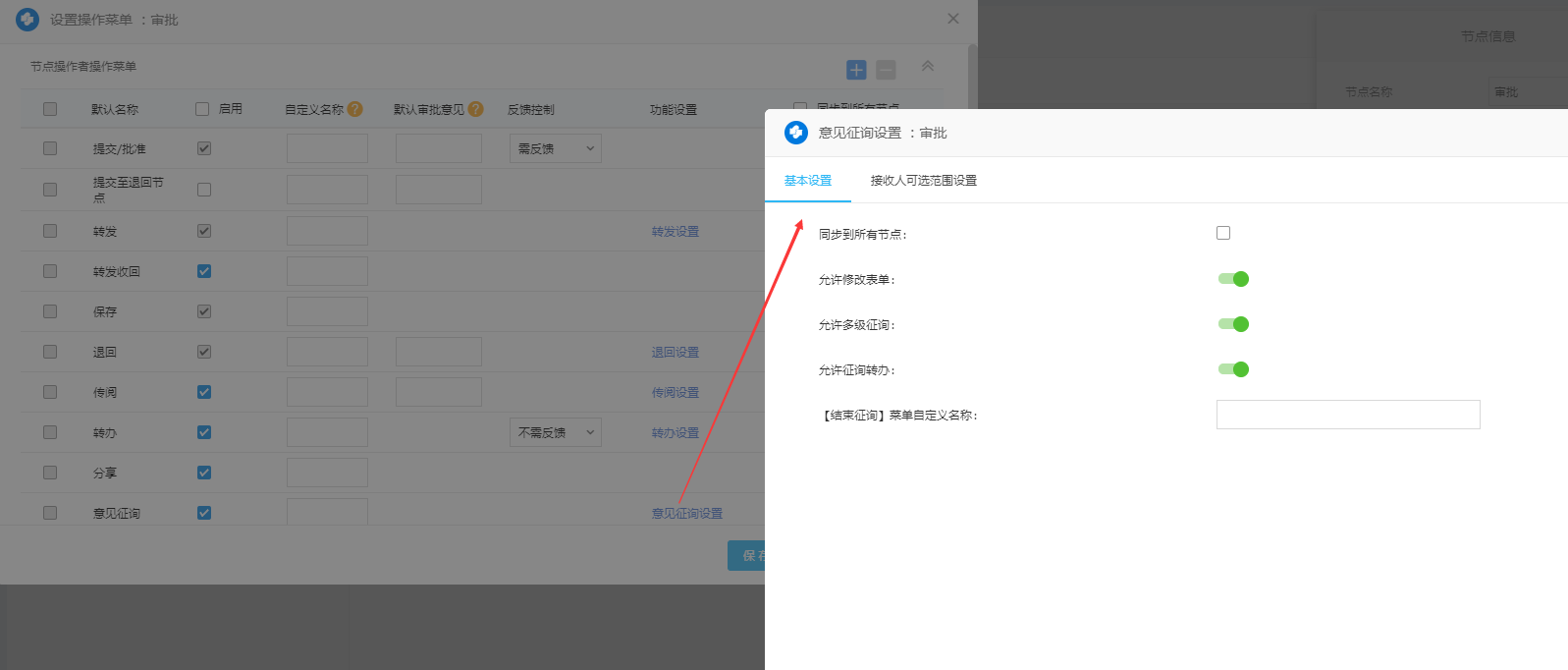Turn off the 允许多级征询 switch

pyautogui.click(x=1233, y=324)
